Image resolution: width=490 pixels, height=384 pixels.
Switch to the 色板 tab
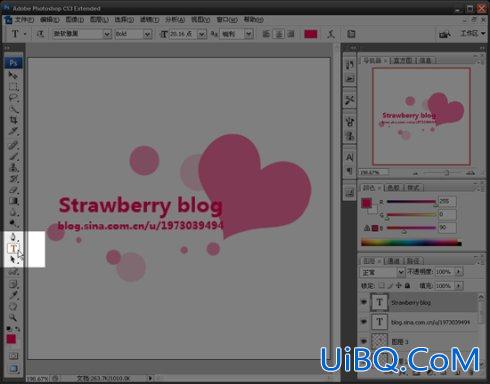[x=393, y=188]
